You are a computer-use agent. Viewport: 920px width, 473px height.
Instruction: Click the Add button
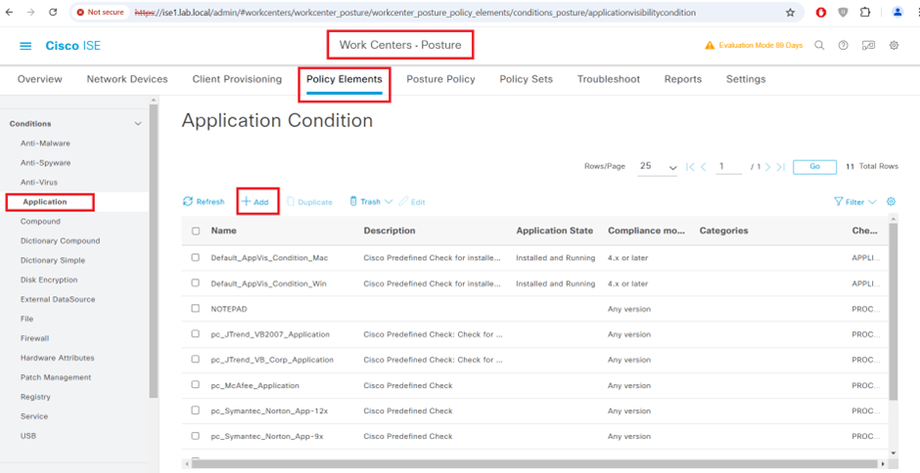[x=256, y=202]
